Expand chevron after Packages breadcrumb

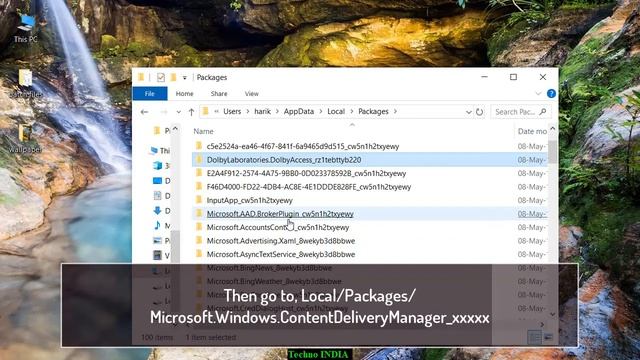395,111
